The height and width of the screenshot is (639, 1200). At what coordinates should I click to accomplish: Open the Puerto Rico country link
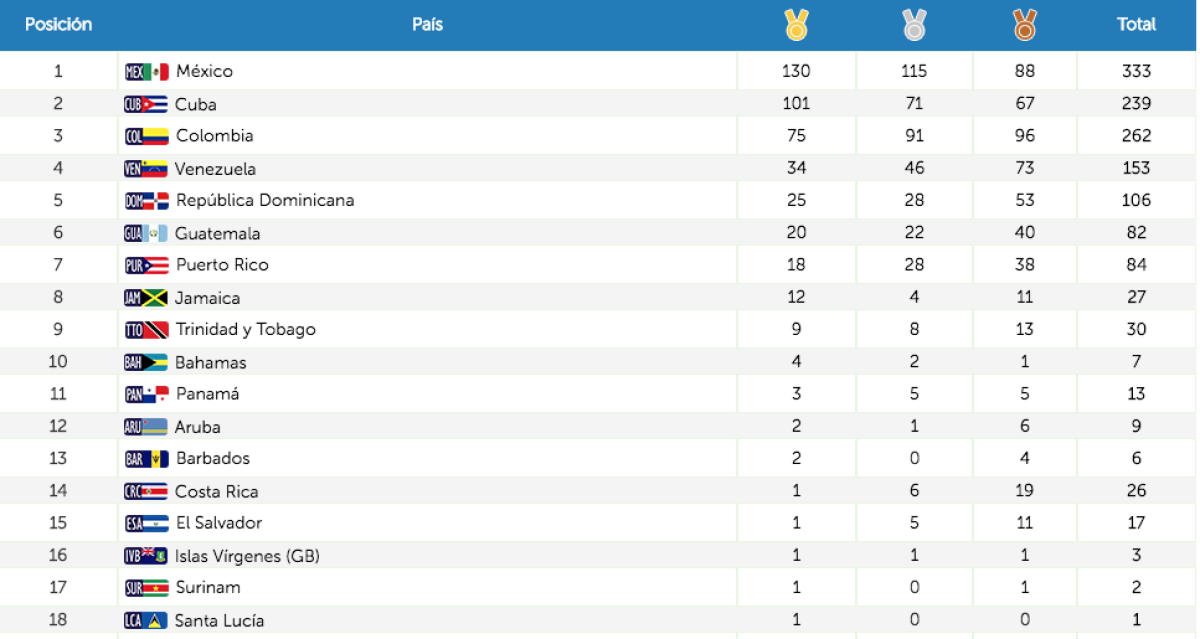coord(222,265)
